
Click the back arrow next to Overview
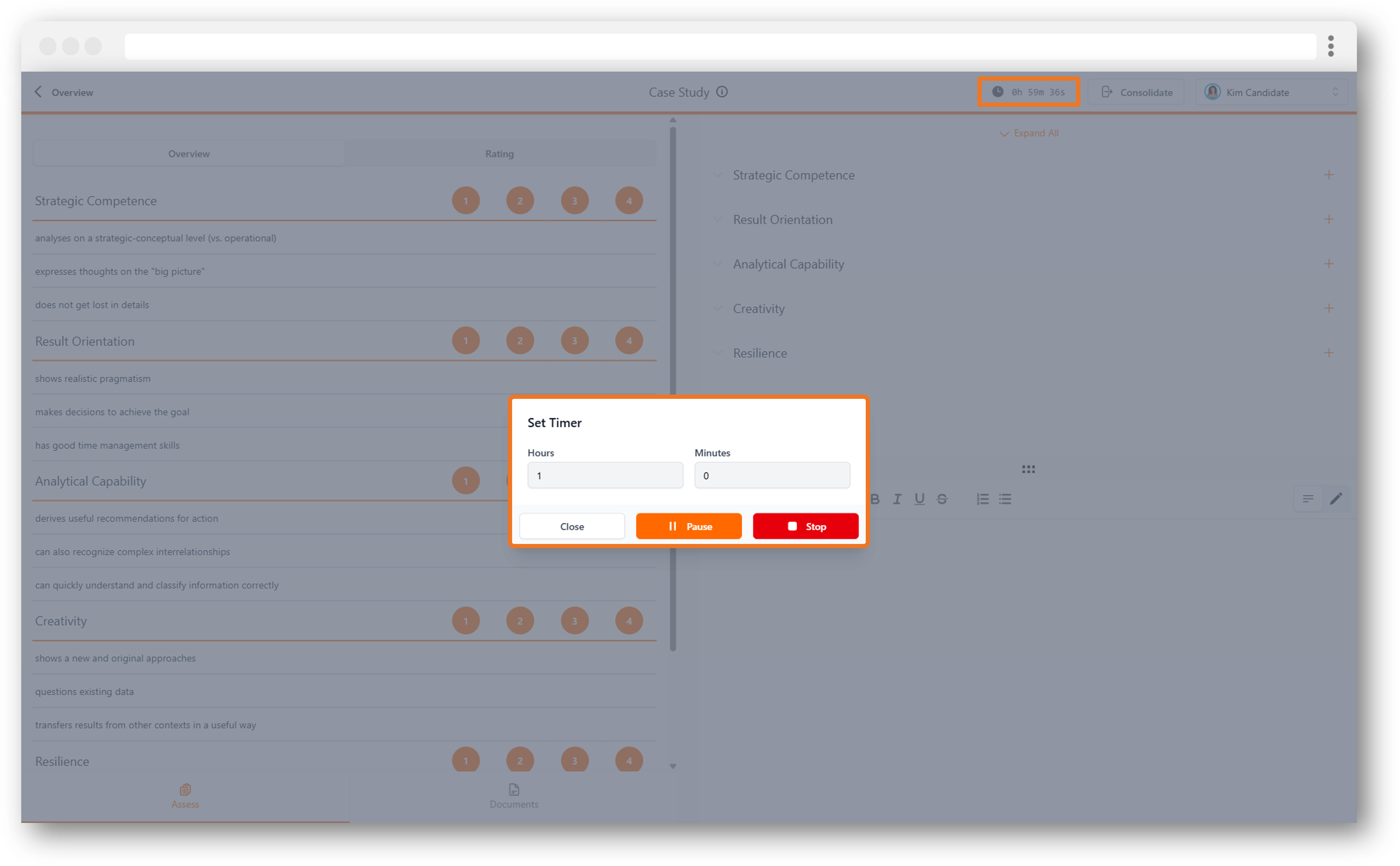tap(38, 92)
